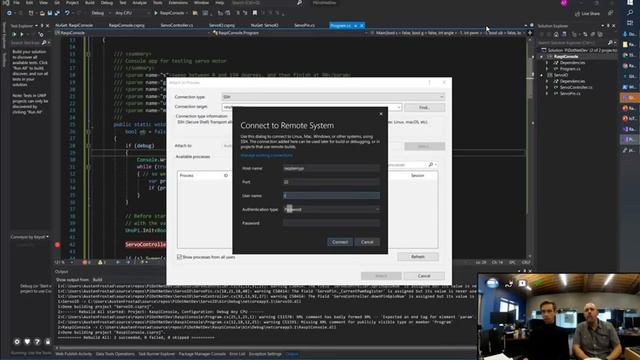Screen dimensions: 640x360
Task: Click the Undo icon in the toolbar
Action: 67,13
